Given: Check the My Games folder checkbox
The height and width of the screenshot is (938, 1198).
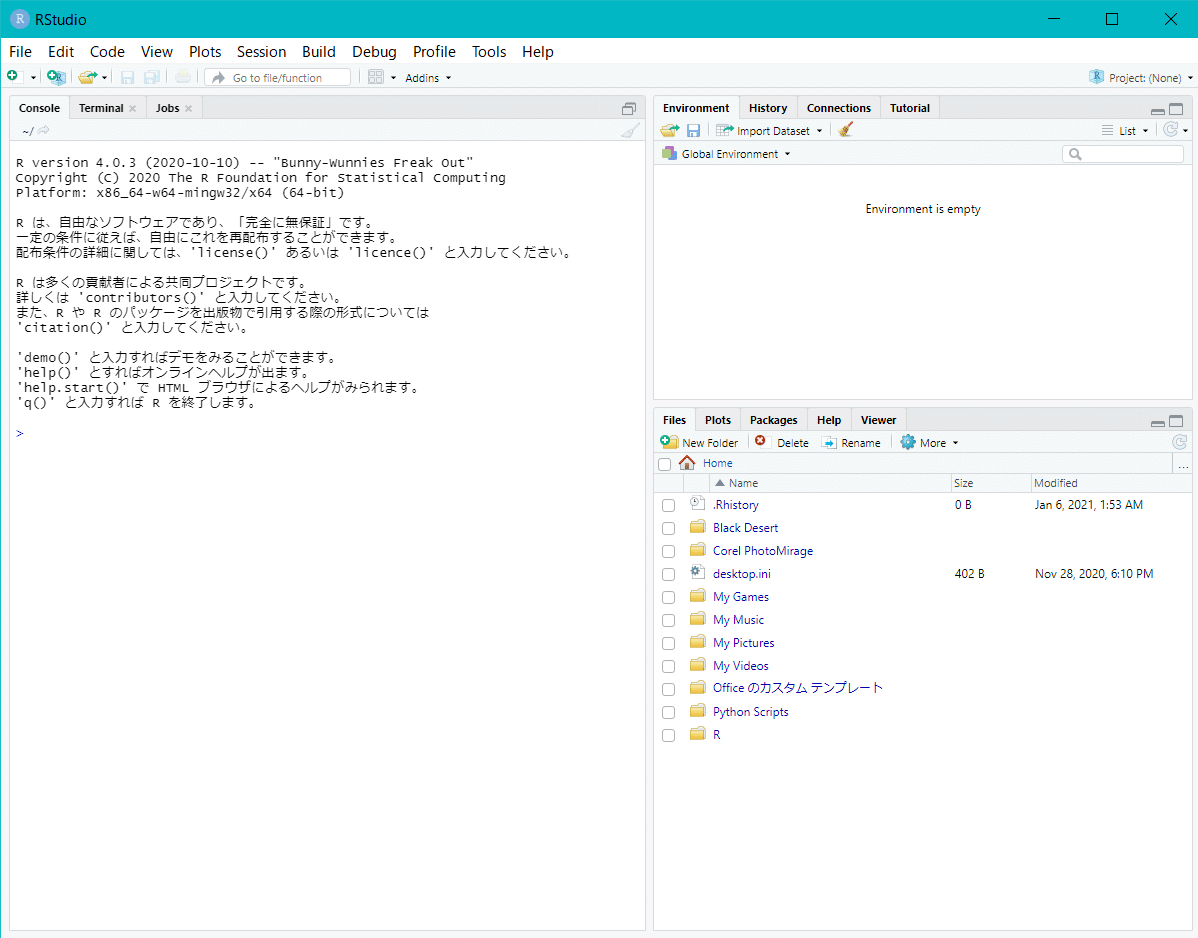Looking at the screenshot, I should coord(669,597).
